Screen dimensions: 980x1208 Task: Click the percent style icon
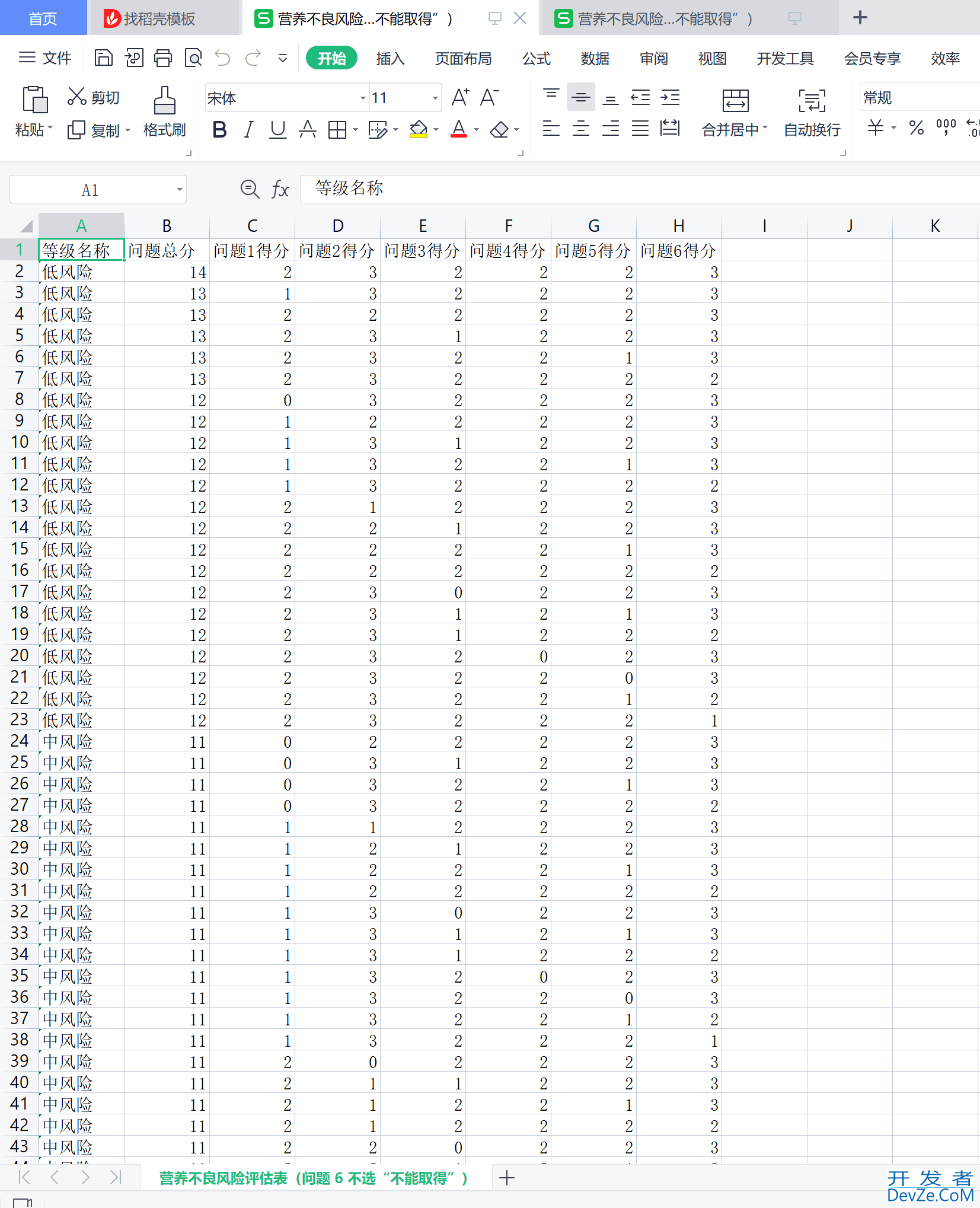click(916, 128)
